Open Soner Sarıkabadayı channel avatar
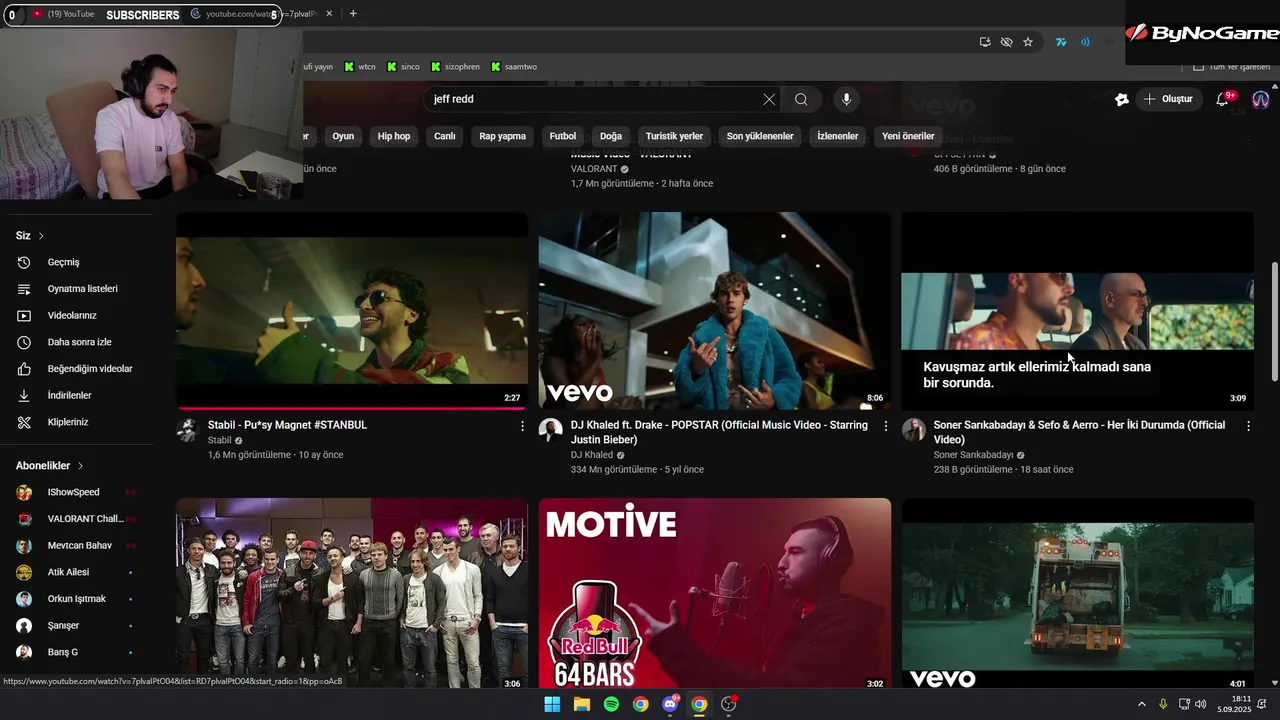This screenshot has width=1280, height=720. 913,430
